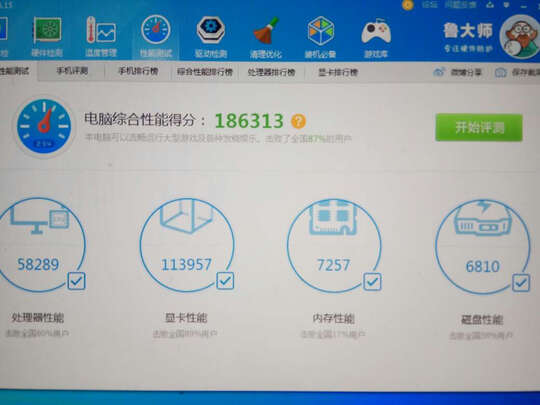Open 清理优化 broom icon
540x405 pixels.
[266, 38]
